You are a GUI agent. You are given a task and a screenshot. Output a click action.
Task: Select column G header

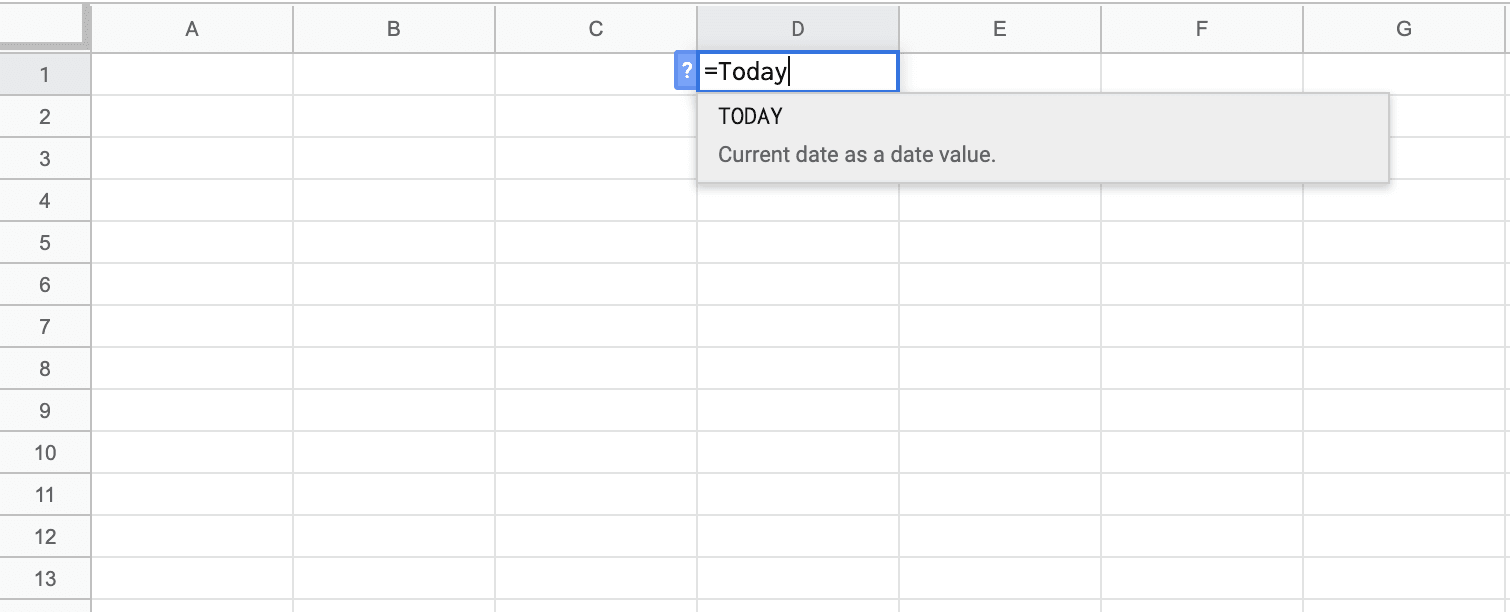pyautogui.click(x=1404, y=29)
